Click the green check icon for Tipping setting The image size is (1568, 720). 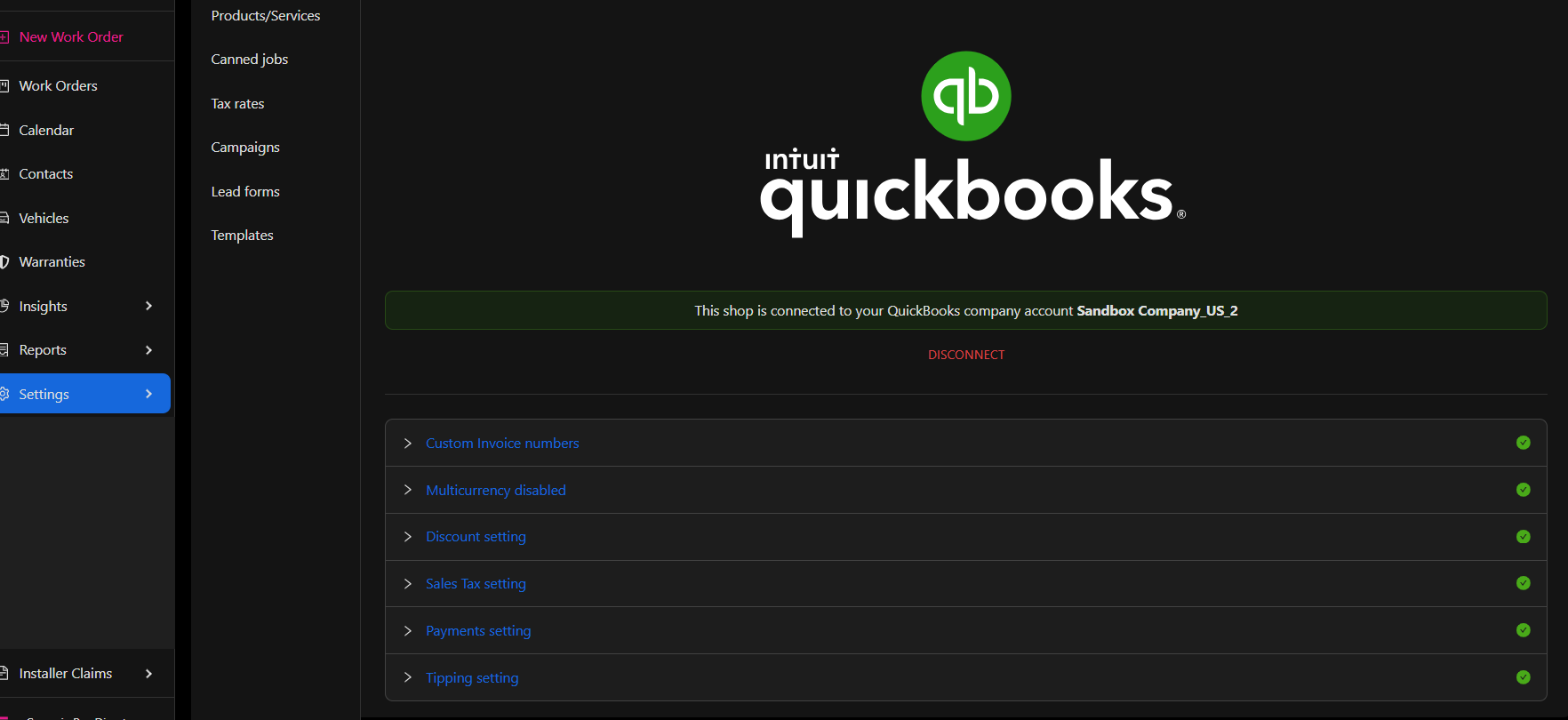click(1523, 677)
